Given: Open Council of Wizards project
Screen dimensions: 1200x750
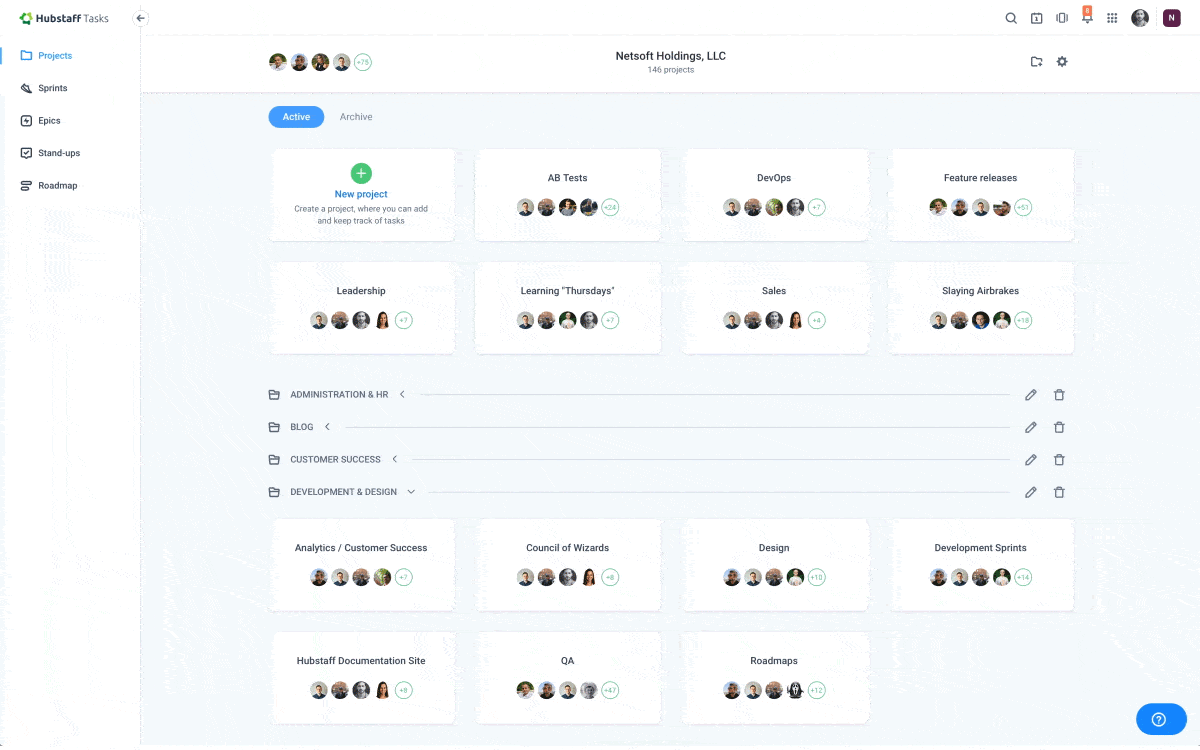Looking at the screenshot, I should tap(567, 565).
